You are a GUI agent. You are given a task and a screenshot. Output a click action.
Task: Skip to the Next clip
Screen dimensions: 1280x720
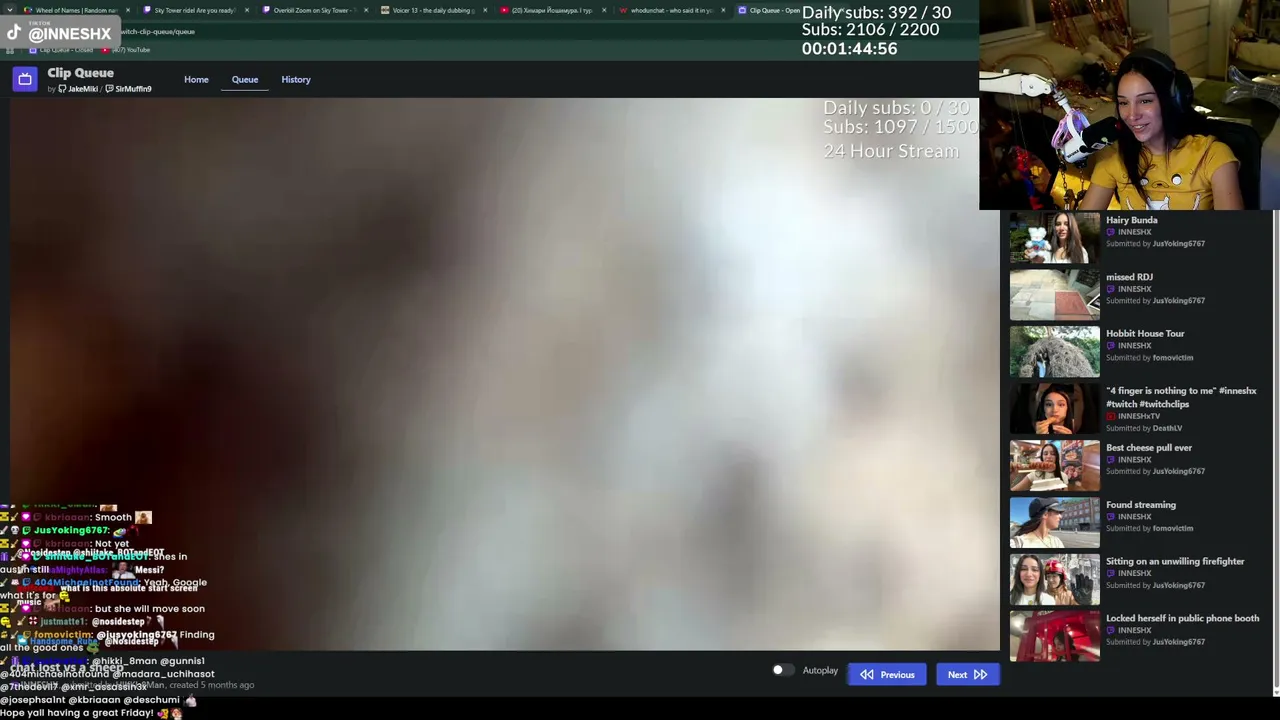pyautogui.click(x=967, y=674)
